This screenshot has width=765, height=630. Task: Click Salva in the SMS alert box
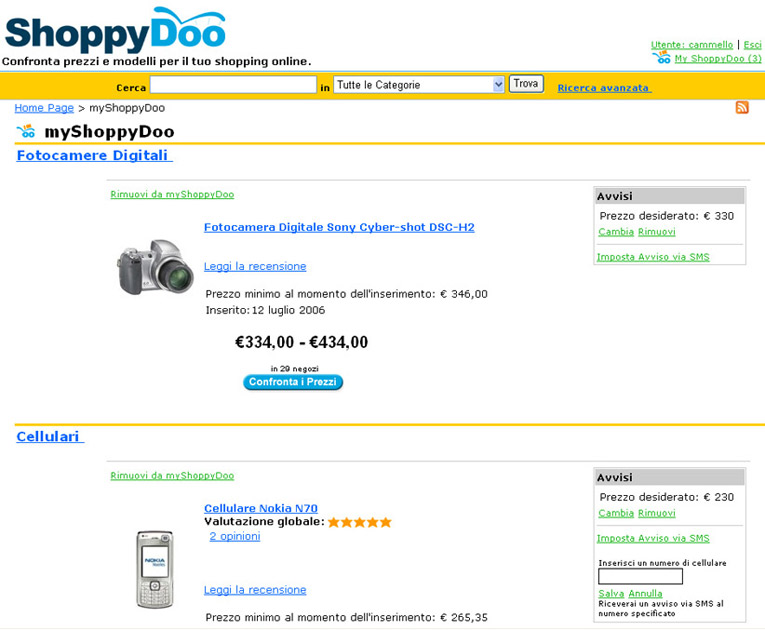611,593
